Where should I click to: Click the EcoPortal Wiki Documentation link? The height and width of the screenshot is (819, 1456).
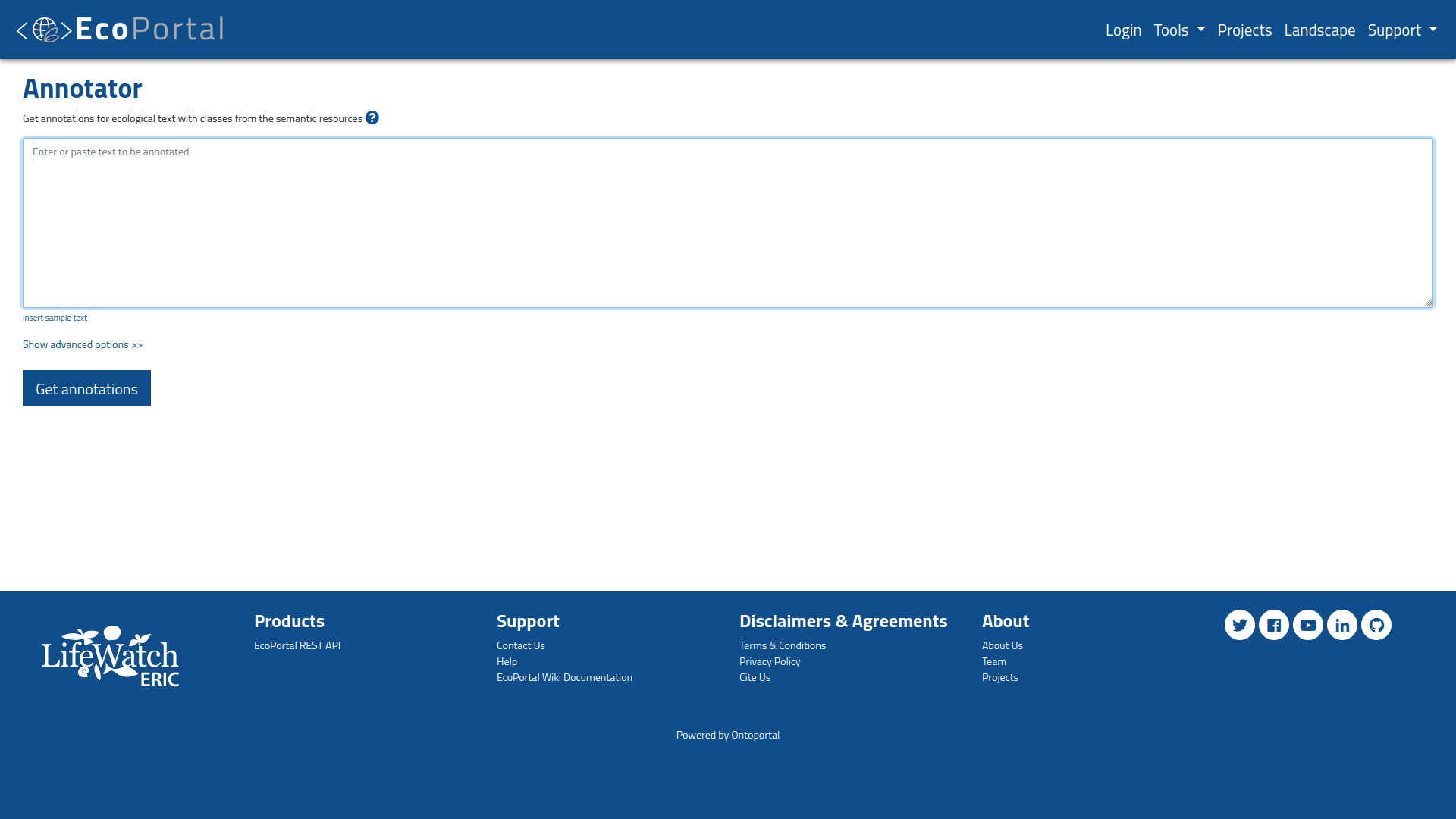tap(564, 677)
